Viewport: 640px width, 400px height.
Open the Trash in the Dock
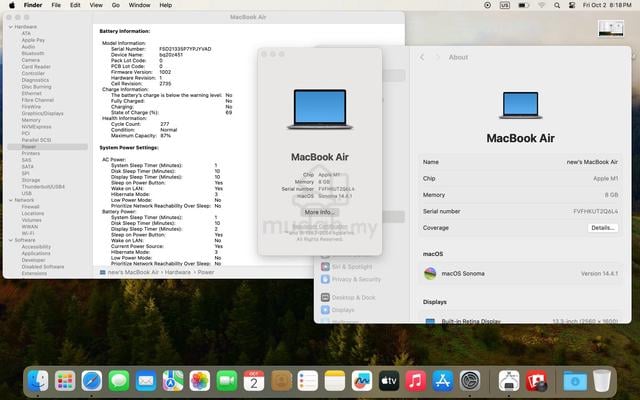click(602, 381)
